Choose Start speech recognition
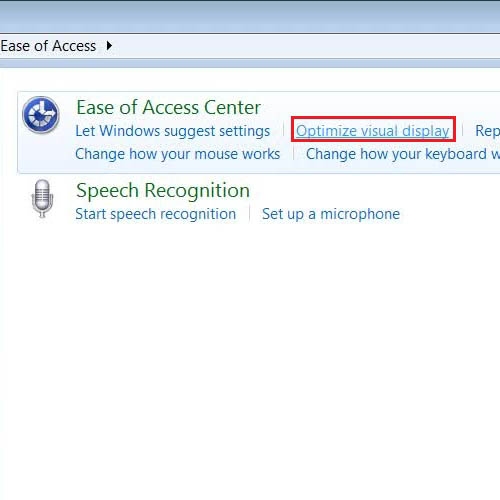Screen dimensions: 500x500 (156, 214)
